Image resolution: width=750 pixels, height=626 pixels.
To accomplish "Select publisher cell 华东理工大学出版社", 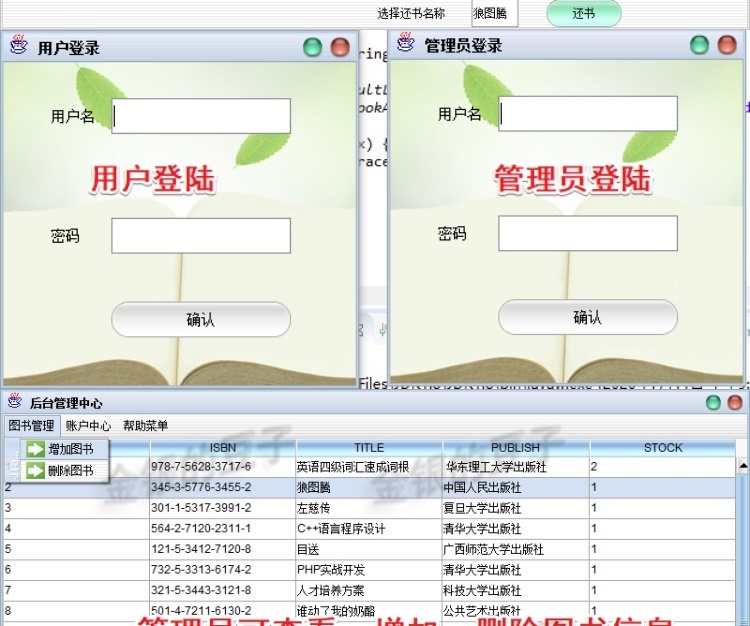I will [x=516, y=466].
